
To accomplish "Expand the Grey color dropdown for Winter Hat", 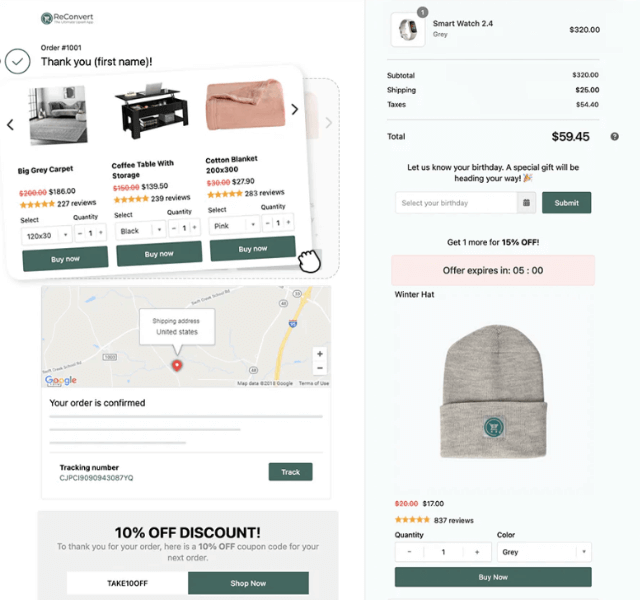I will [544, 552].
